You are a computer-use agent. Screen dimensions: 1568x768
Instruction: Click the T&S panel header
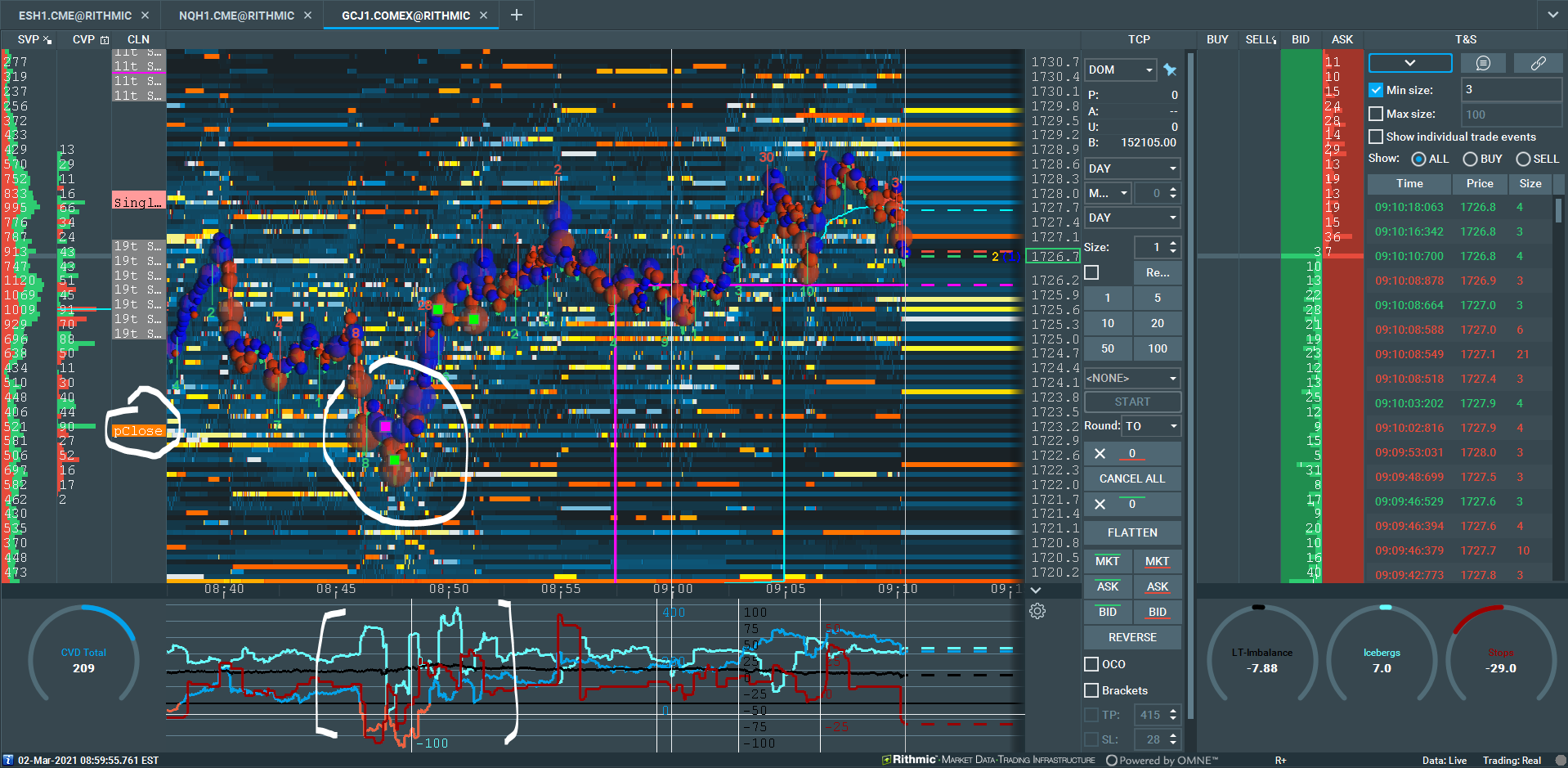(1466, 39)
